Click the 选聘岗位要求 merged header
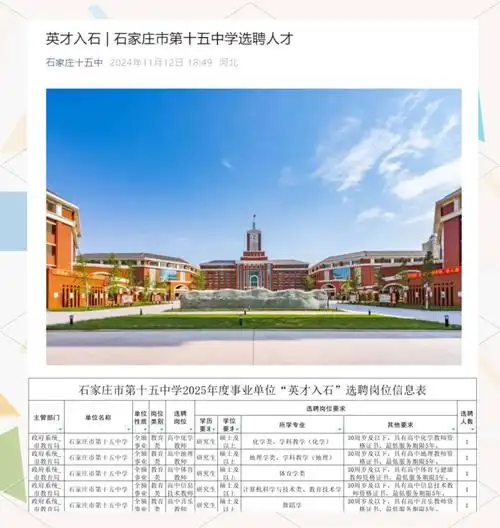Viewport: 500px width, 528px height. coord(326,408)
